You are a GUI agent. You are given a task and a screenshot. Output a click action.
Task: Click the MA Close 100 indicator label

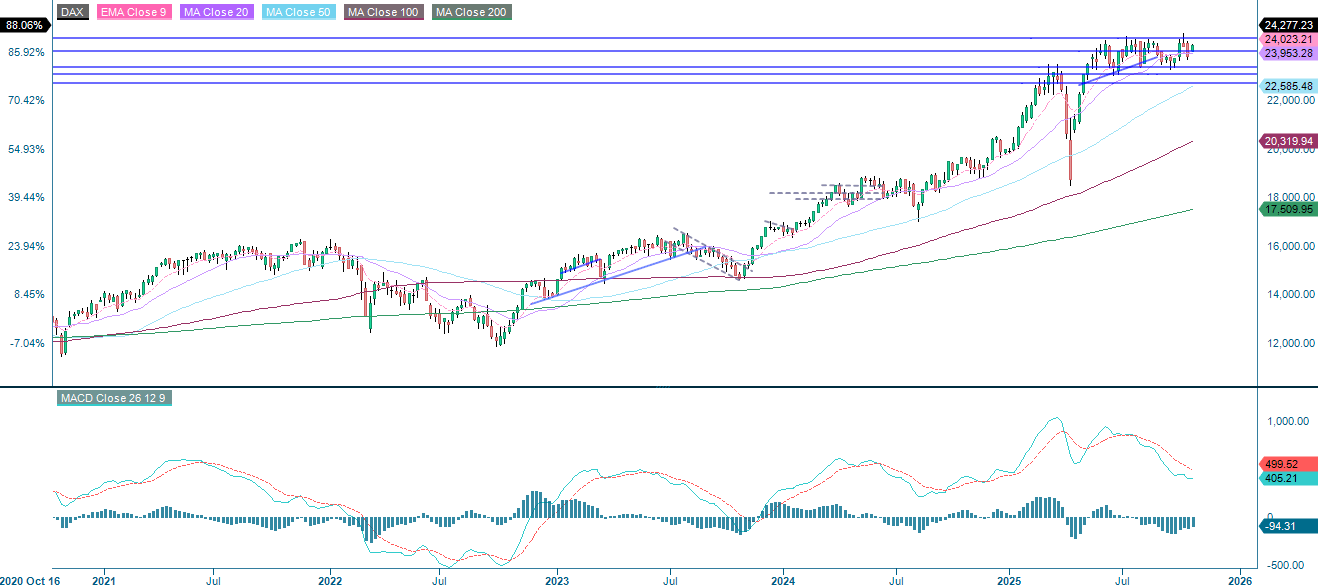[385, 12]
